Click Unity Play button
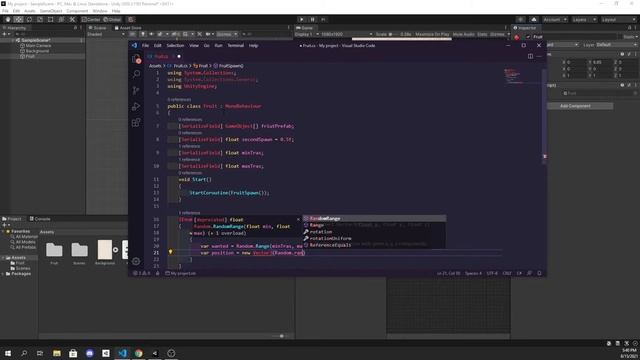The image size is (640, 360). (302, 20)
